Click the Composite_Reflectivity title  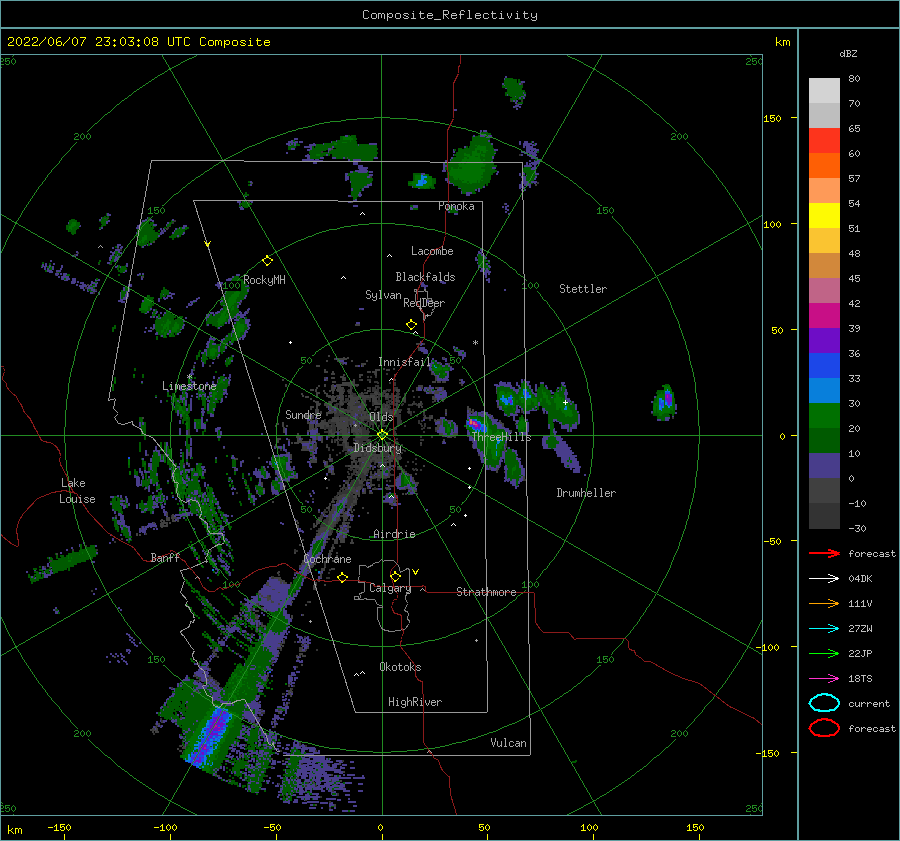[x=449, y=15]
